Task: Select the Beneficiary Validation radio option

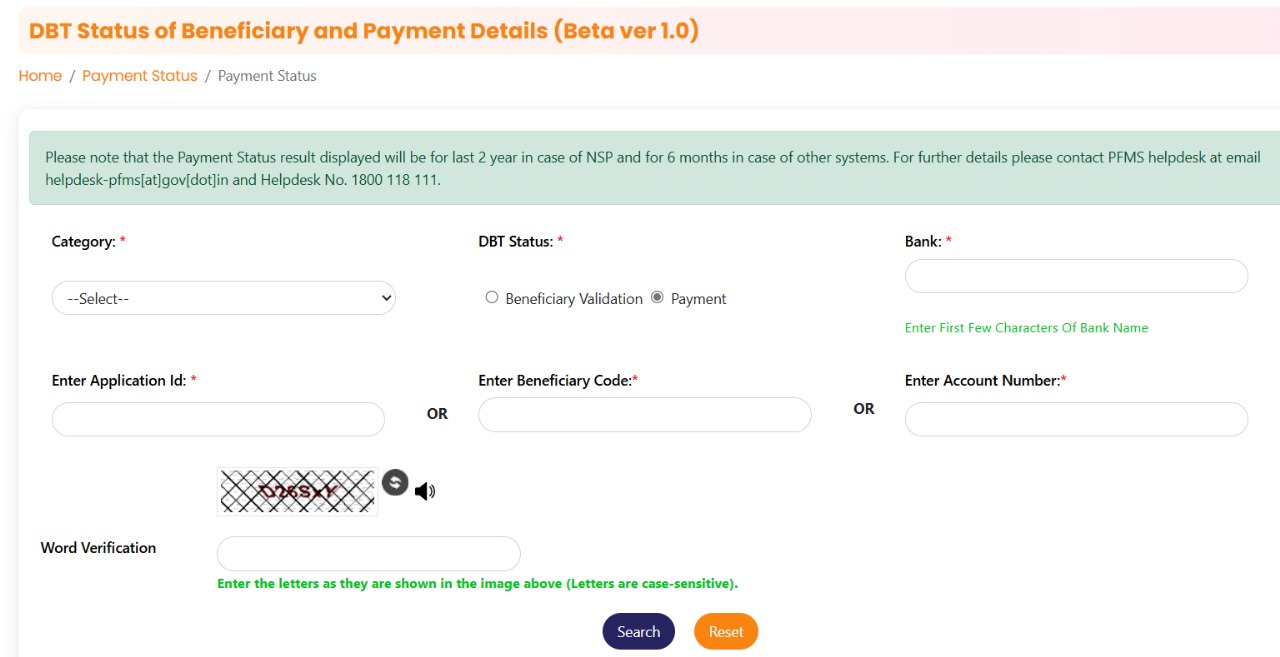Action: point(491,297)
